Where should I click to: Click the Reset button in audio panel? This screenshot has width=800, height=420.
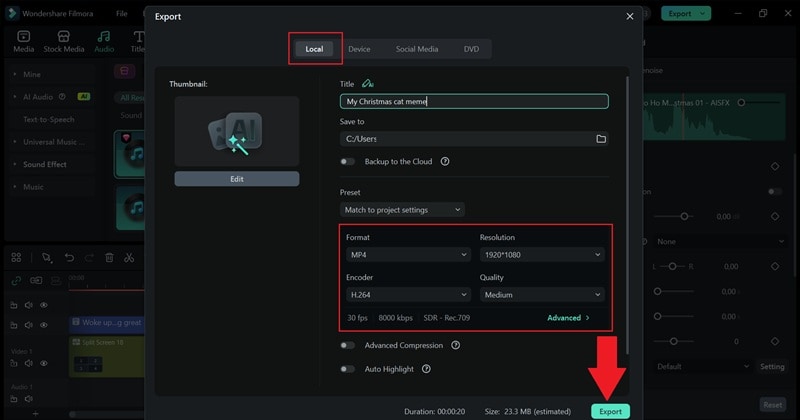(x=772, y=405)
